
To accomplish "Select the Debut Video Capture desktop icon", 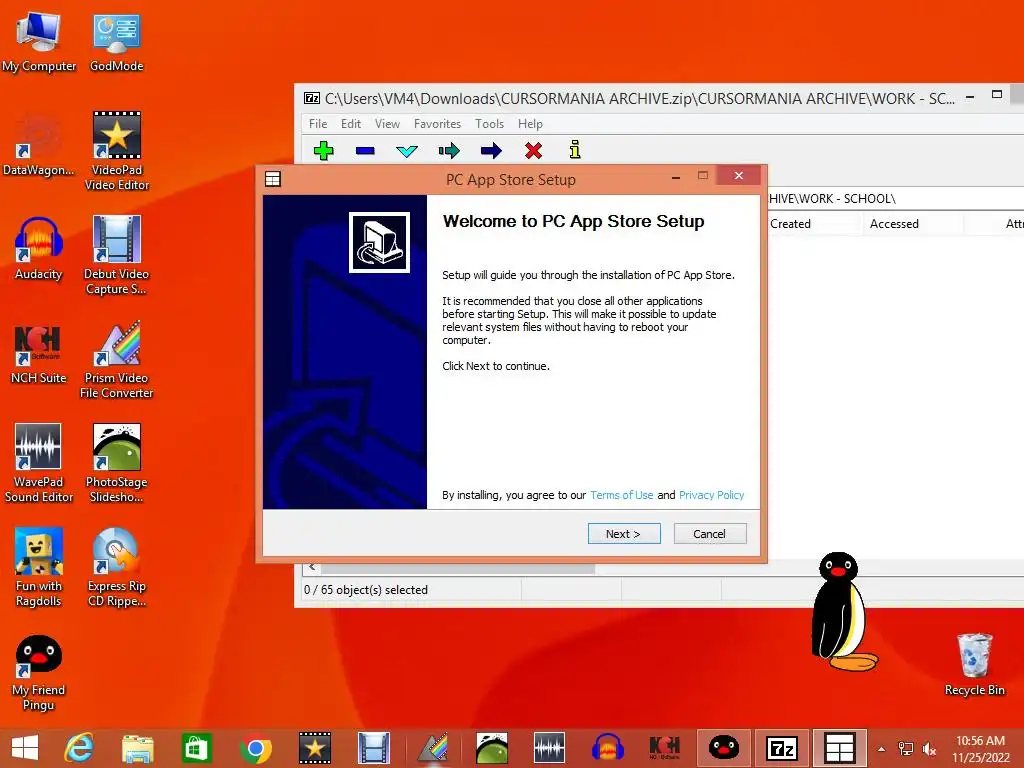I will click(117, 255).
